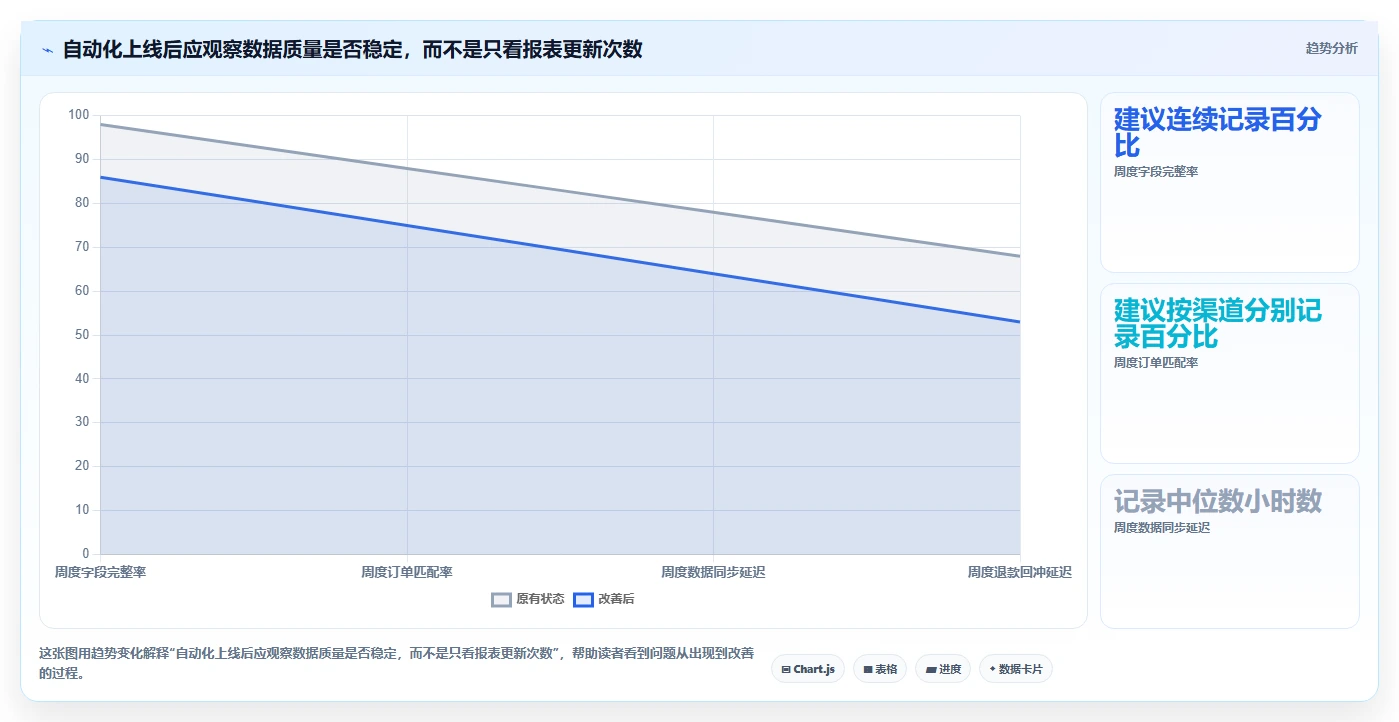Click the 周度订单匹配率 x-axis label

point(407,572)
